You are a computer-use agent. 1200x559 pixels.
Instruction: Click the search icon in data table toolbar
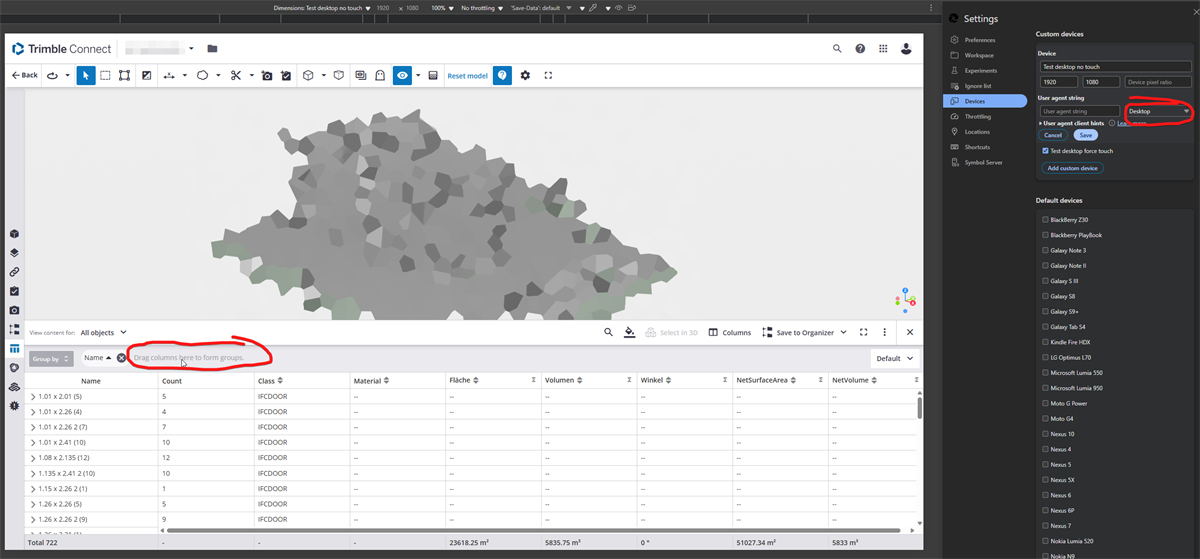tap(608, 332)
